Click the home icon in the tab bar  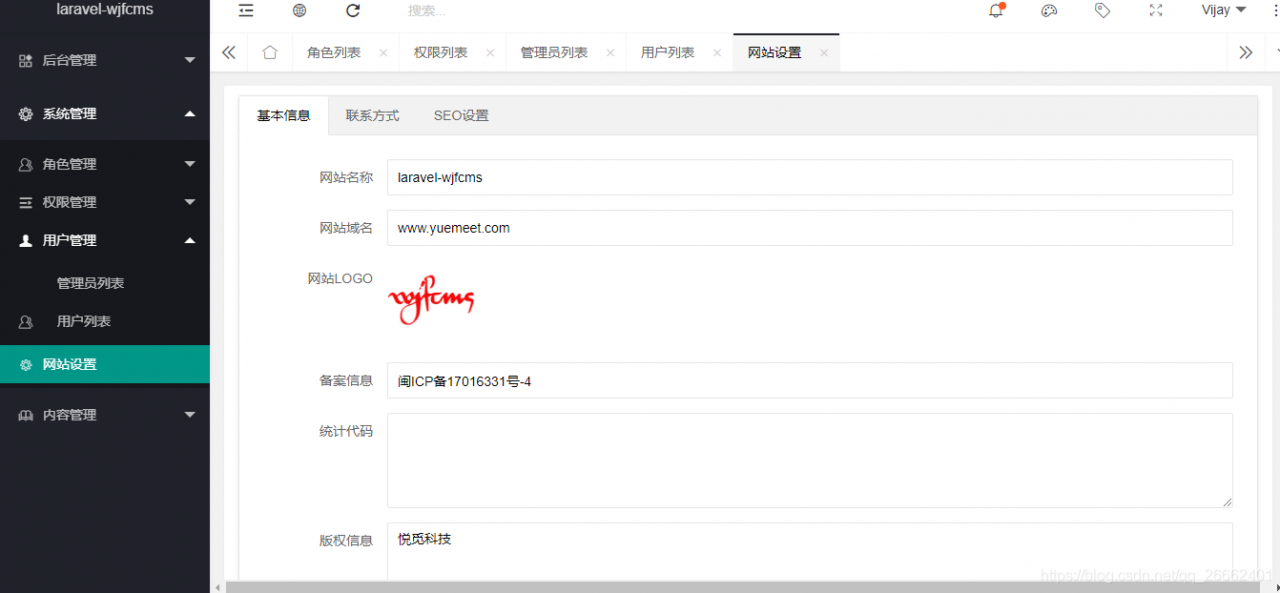269,51
